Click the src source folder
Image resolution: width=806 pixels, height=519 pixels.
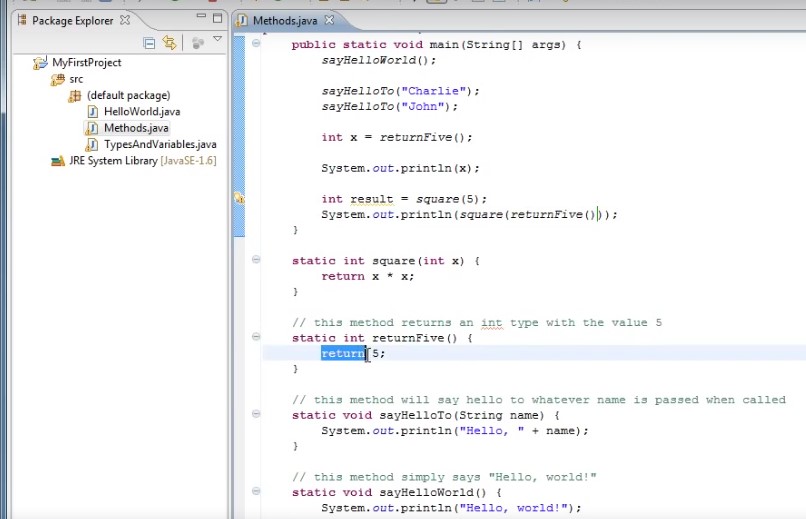point(76,79)
